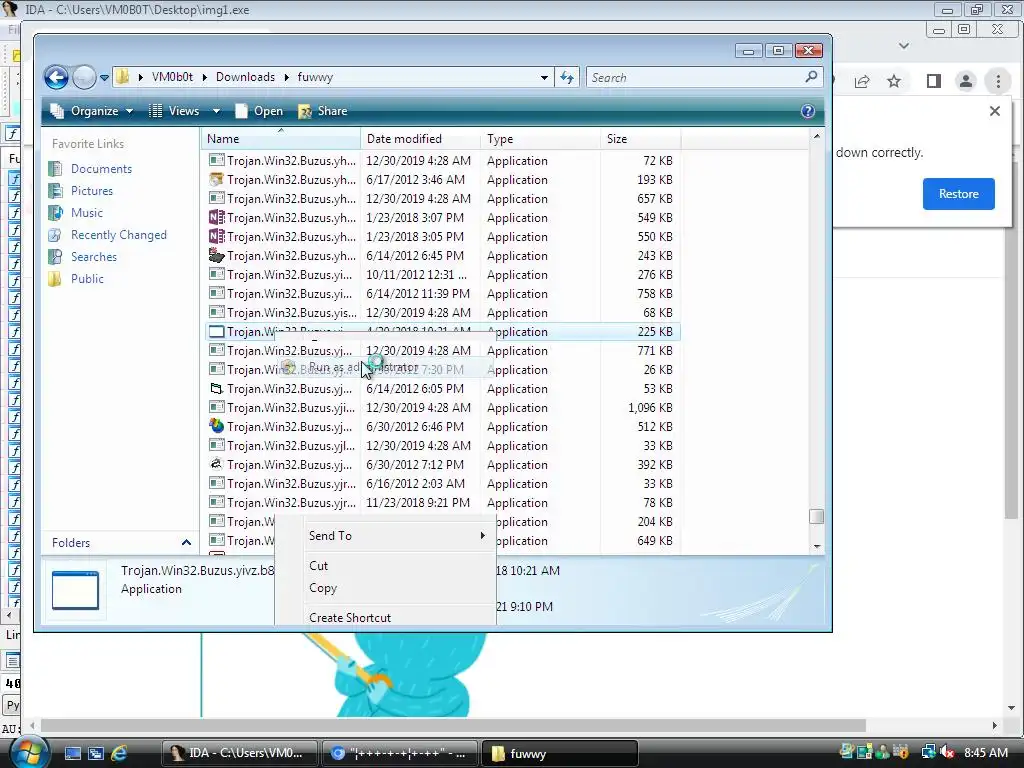
Task: Expand the Views dropdown arrow
Action: click(x=216, y=111)
